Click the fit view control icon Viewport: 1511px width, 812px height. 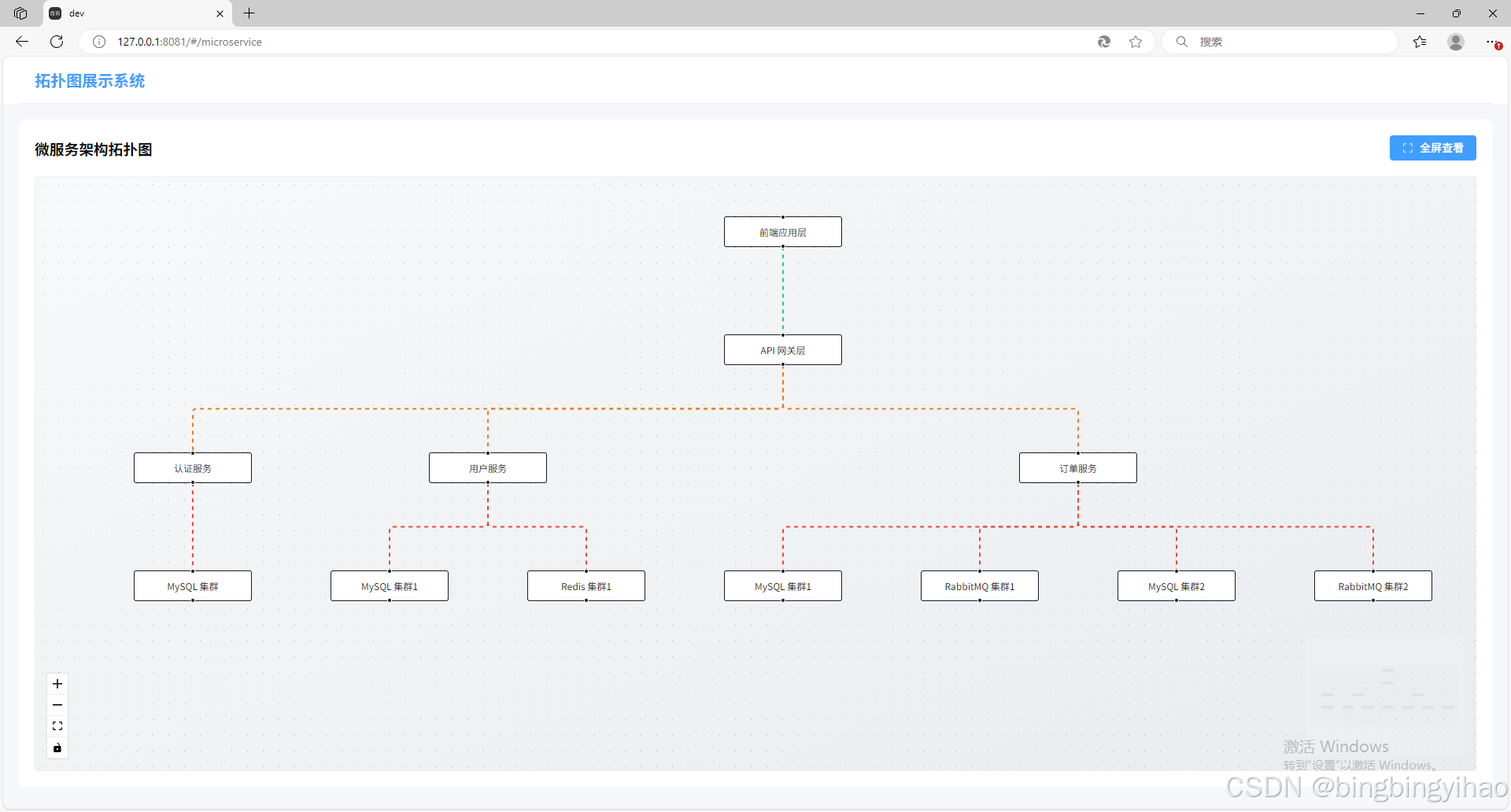(57, 726)
